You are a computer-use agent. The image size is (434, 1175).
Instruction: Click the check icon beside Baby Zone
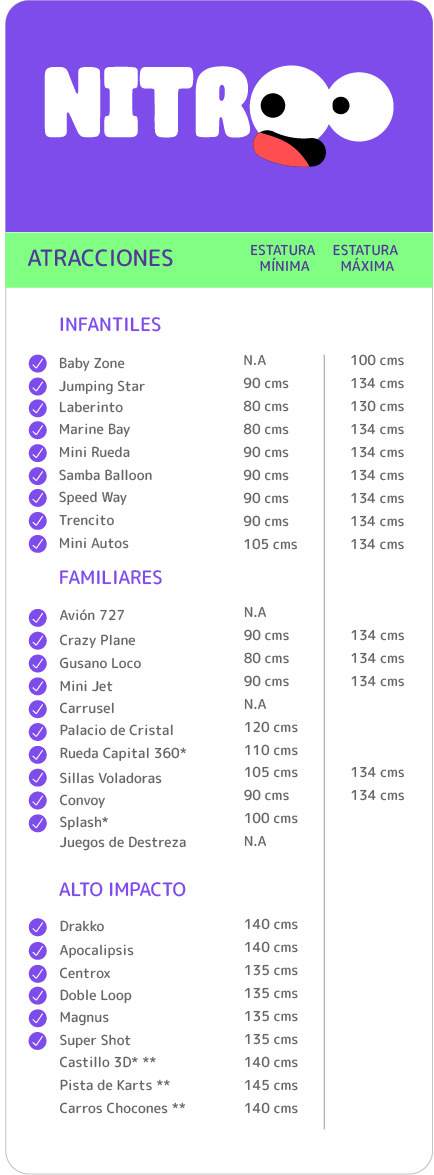[37, 363]
